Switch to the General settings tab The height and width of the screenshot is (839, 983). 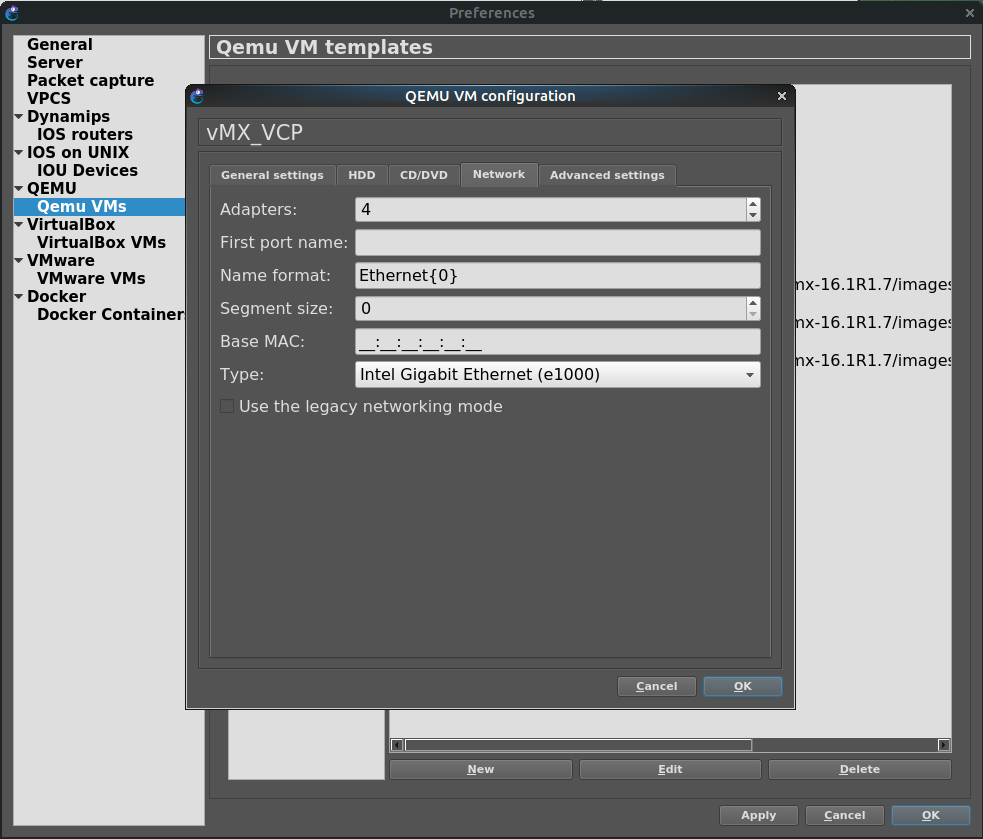pyautogui.click(x=272, y=175)
